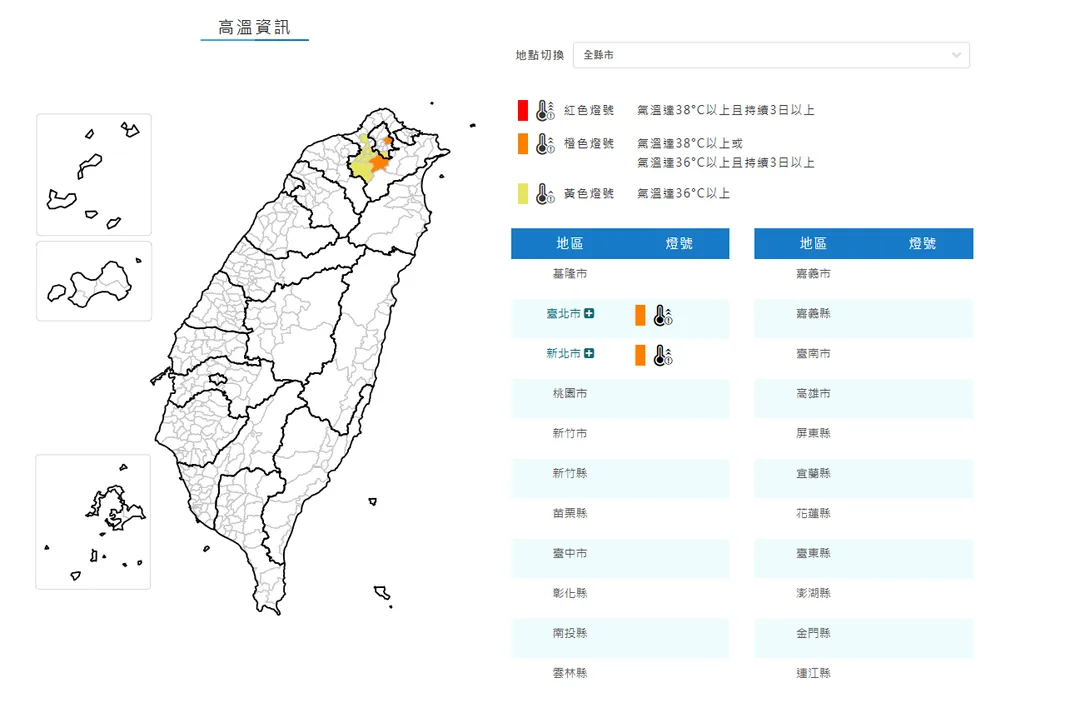The image size is (1080, 708).
Task: Click the 臺中市 row text
Action: coord(570,553)
